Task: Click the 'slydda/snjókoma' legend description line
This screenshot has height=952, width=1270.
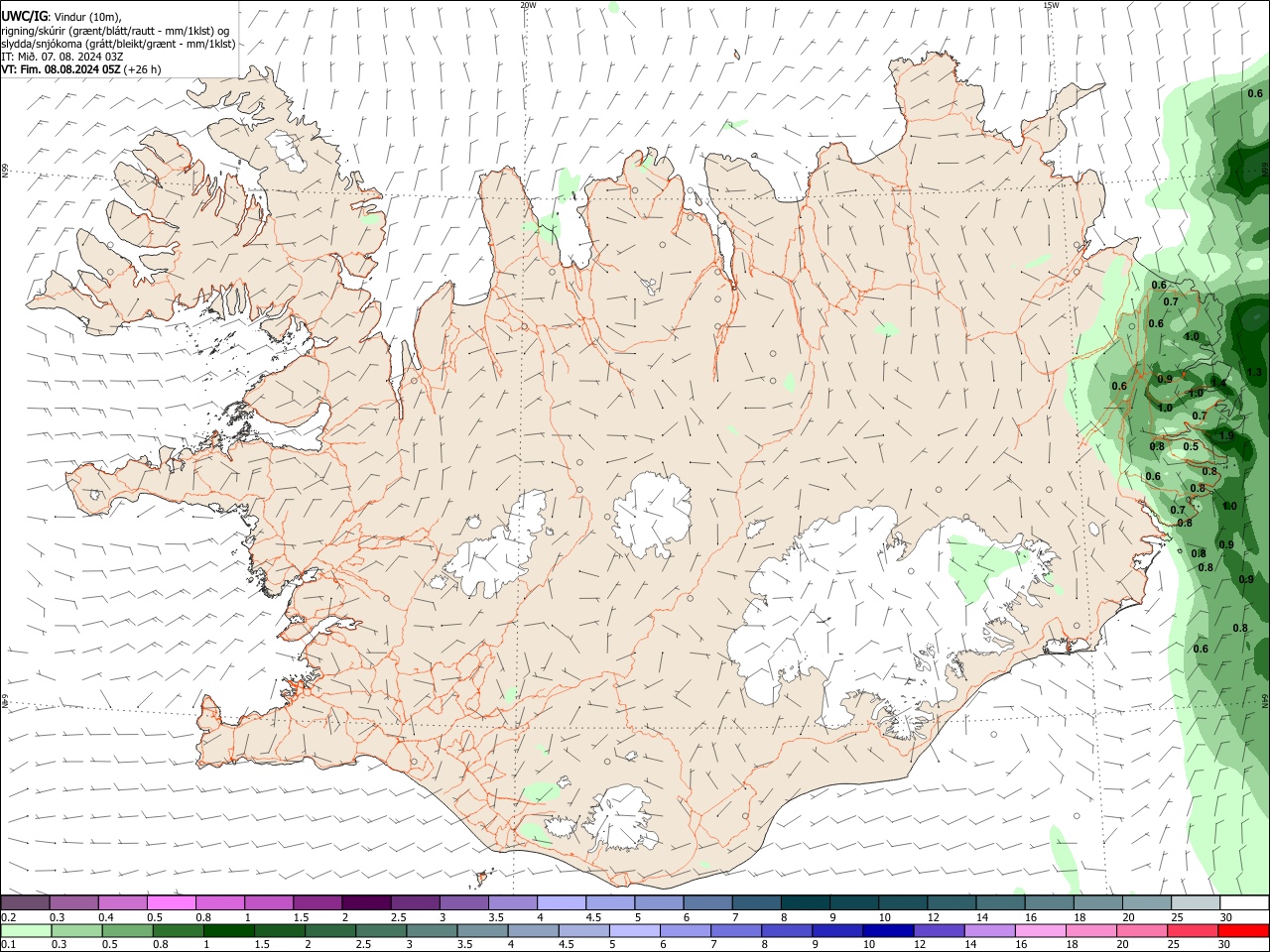Action: coord(118,44)
